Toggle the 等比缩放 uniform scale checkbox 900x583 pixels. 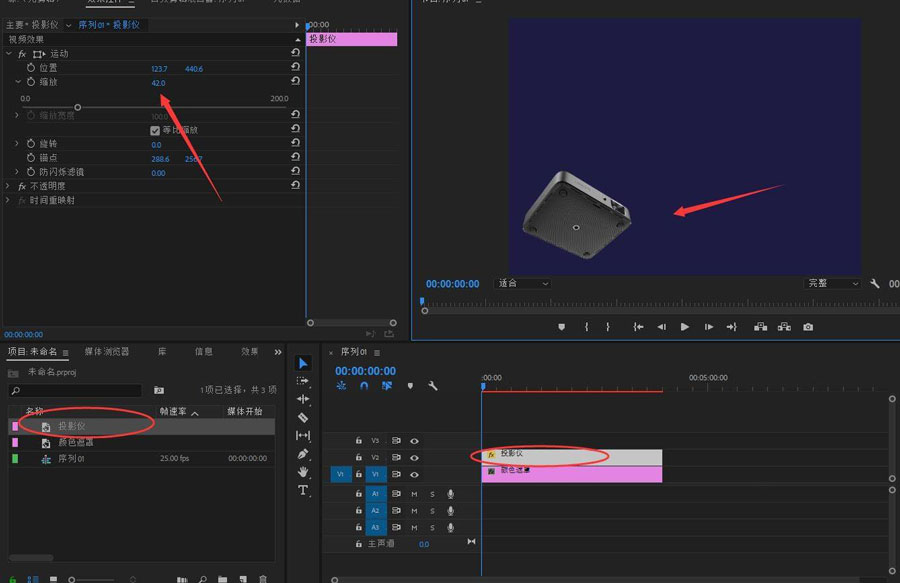[155, 130]
